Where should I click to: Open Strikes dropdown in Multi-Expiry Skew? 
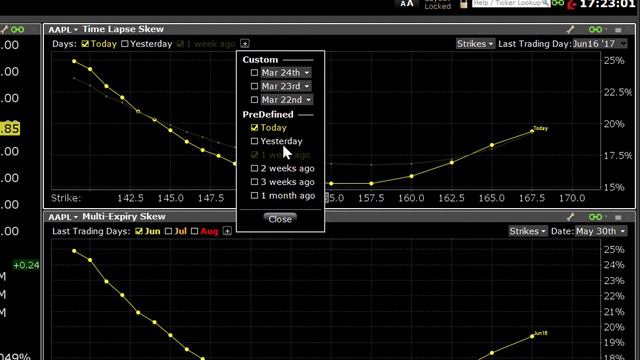pyautogui.click(x=527, y=231)
